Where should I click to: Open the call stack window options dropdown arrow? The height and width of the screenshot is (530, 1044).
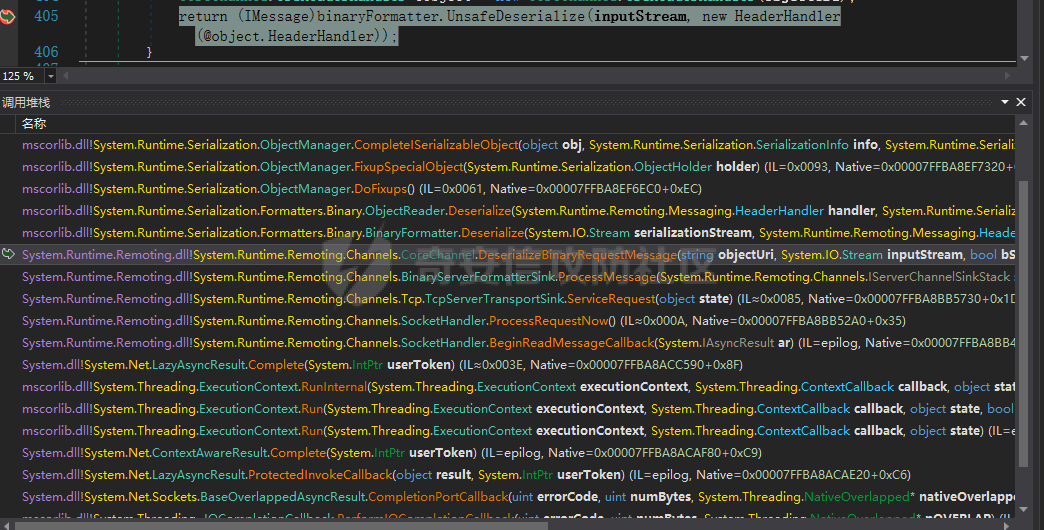click(1005, 102)
